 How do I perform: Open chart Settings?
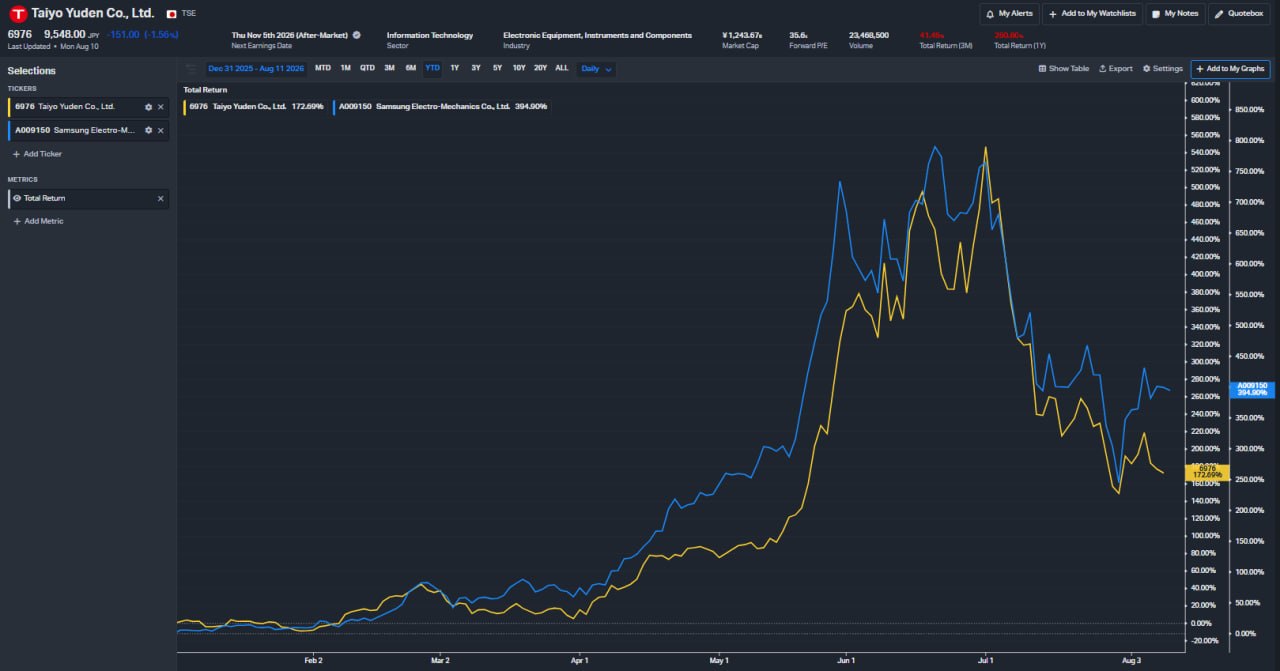click(x=1163, y=69)
